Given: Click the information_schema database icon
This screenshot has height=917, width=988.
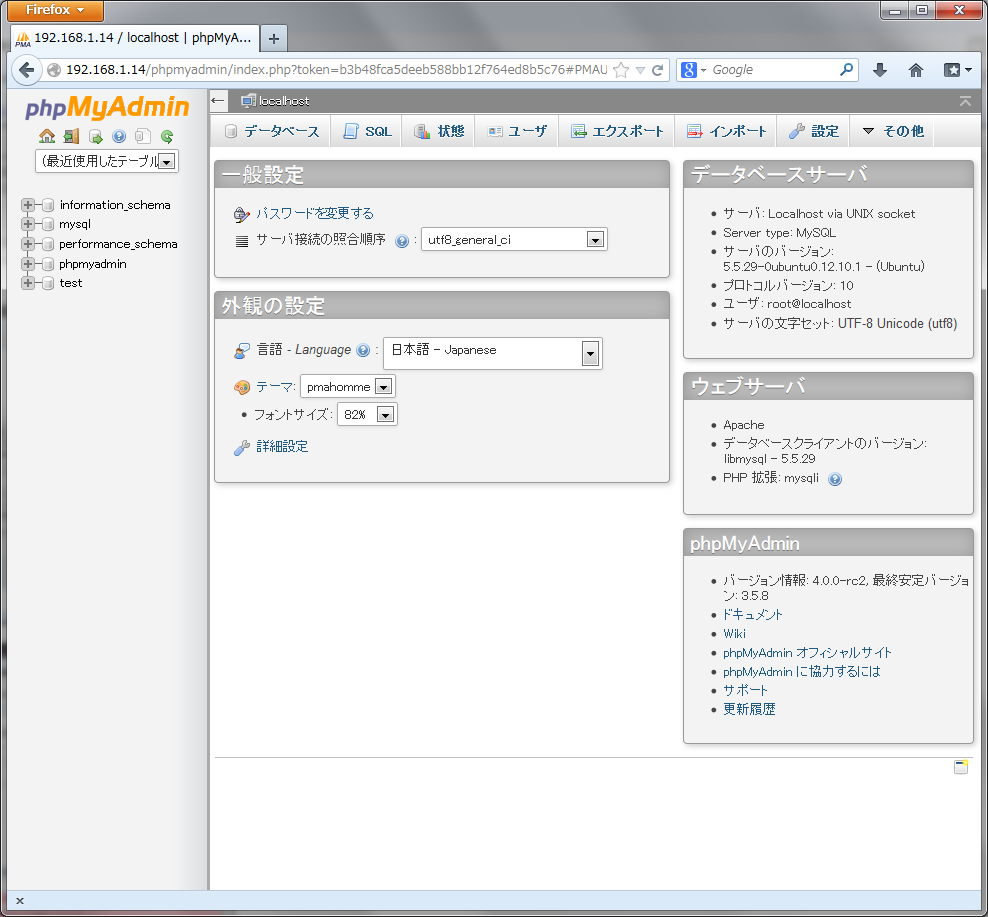Looking at the screenshot, I should point(48,205).
